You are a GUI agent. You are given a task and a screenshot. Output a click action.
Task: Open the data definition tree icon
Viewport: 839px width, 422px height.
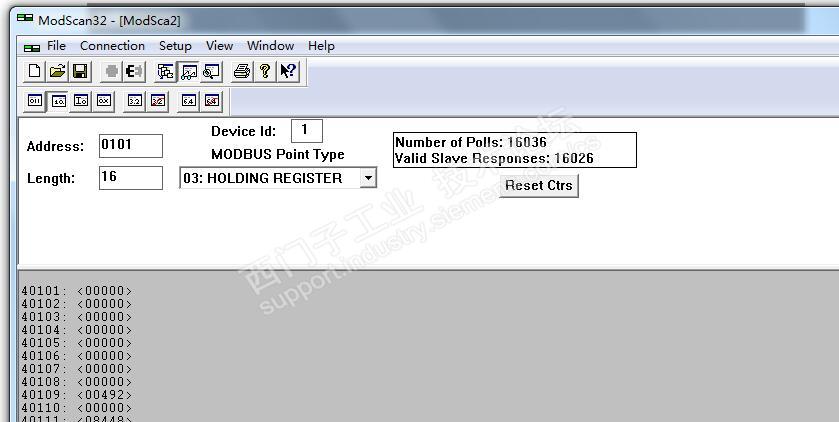tap(165, 71)
